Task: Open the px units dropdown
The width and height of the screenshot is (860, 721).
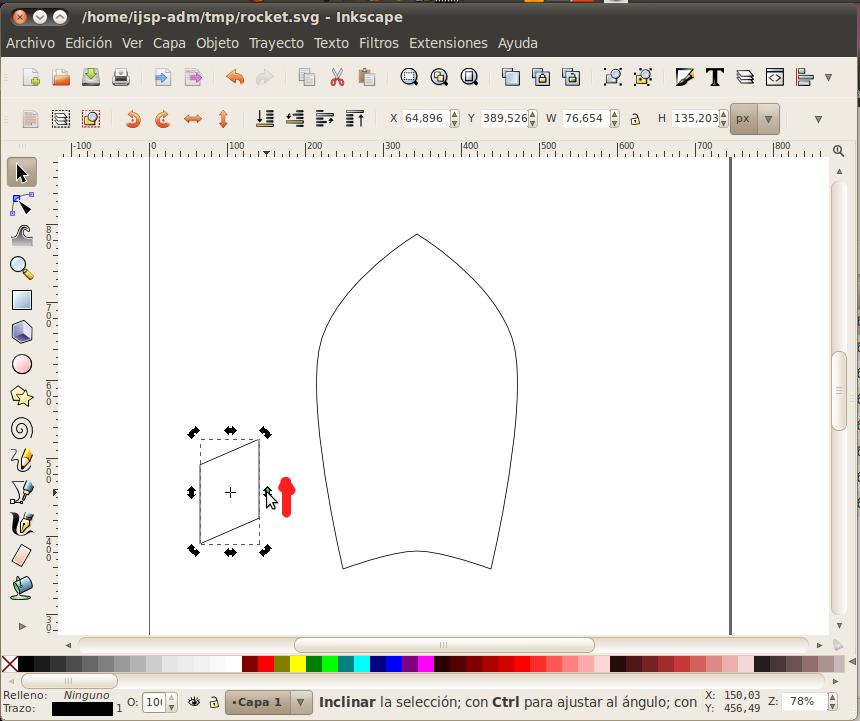Action: click(768, 119)
